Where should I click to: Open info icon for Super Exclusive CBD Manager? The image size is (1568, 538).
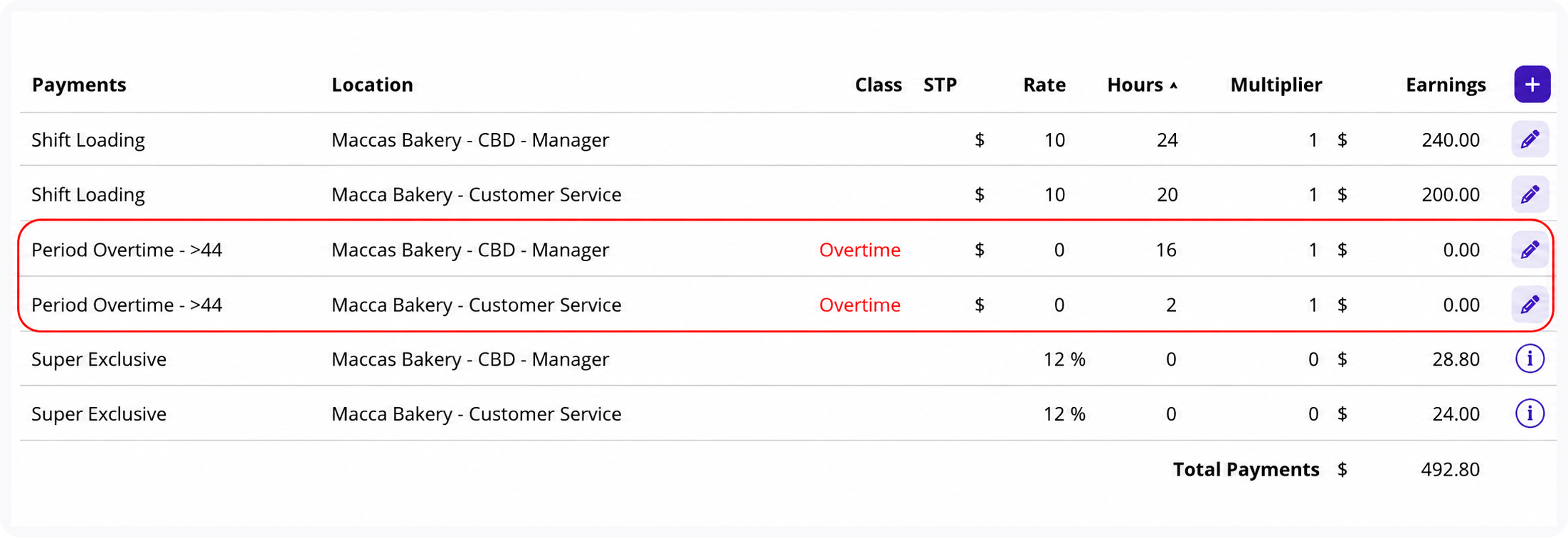[1530, 359]
